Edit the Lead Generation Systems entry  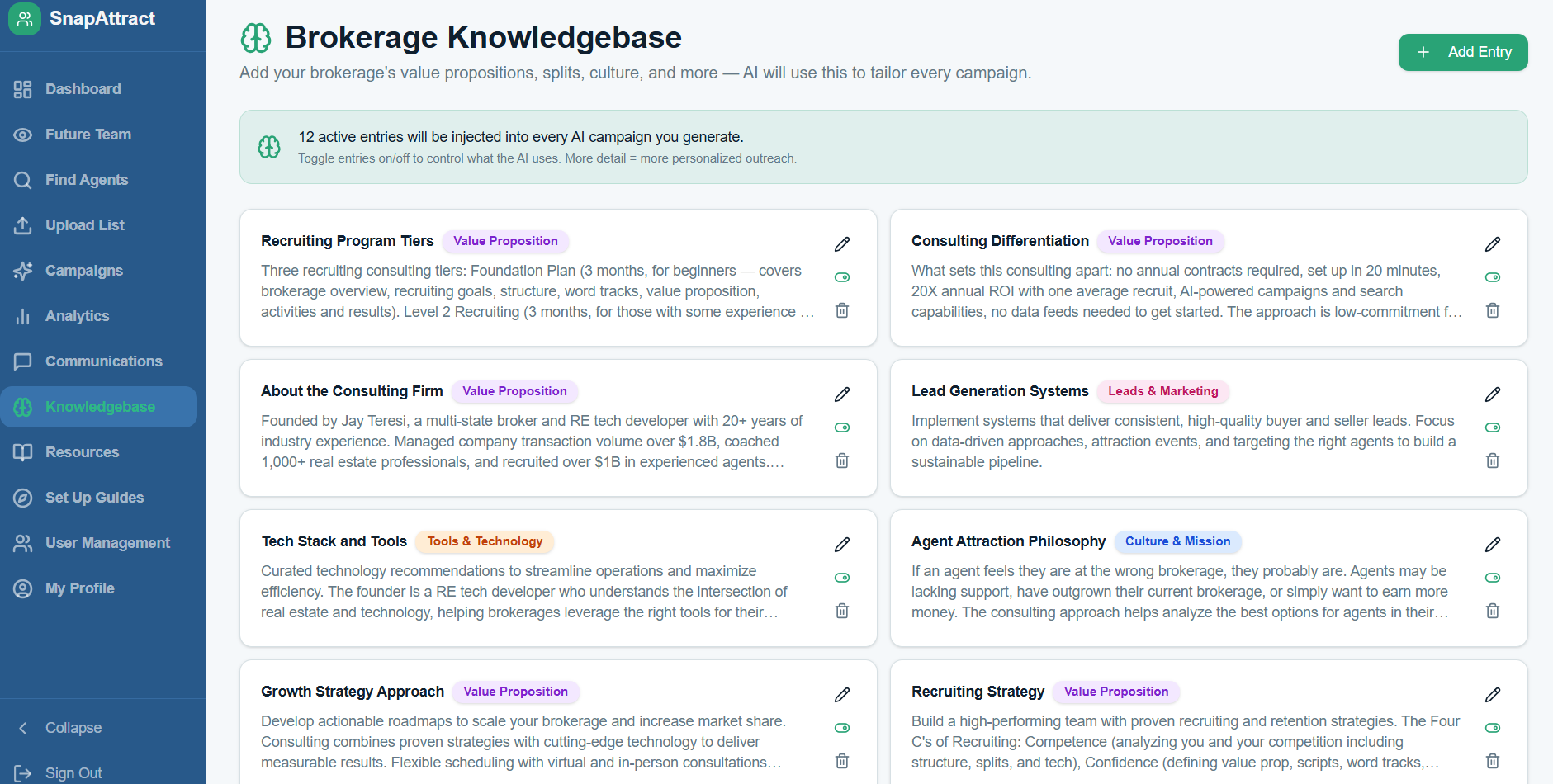[x=1493, y=394]
